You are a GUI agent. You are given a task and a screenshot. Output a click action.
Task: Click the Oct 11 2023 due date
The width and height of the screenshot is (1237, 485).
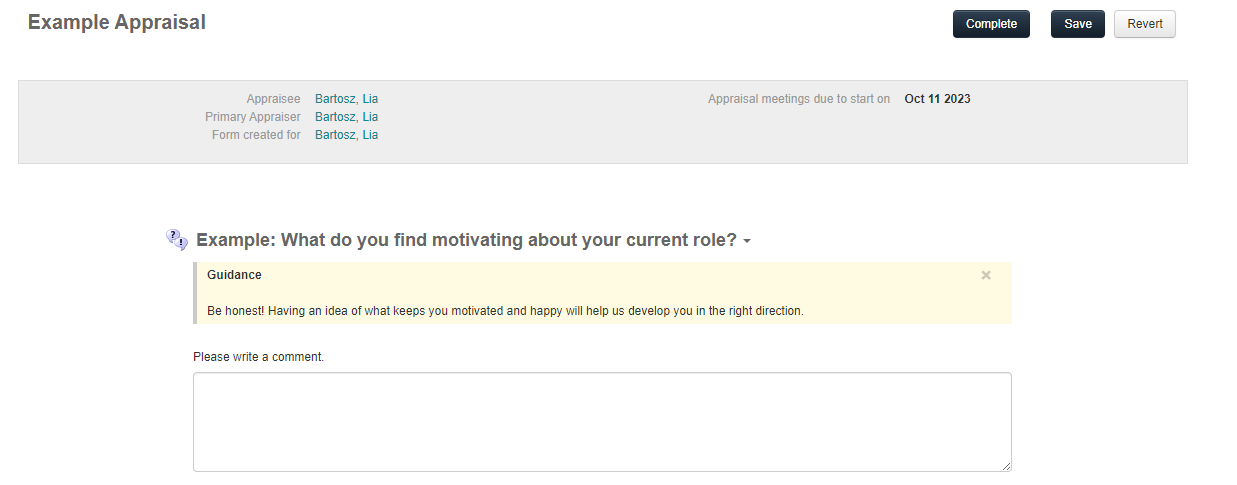[937, 99]
